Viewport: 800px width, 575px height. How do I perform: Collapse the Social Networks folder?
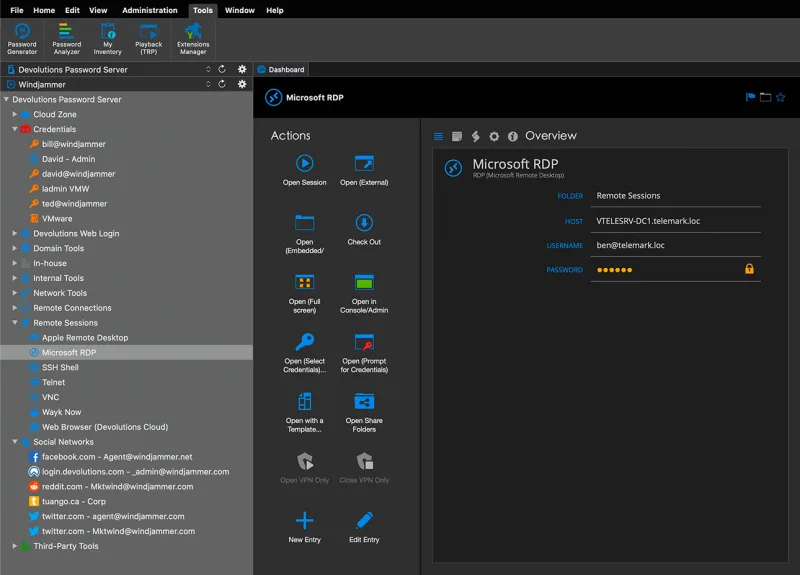point(15,442)
